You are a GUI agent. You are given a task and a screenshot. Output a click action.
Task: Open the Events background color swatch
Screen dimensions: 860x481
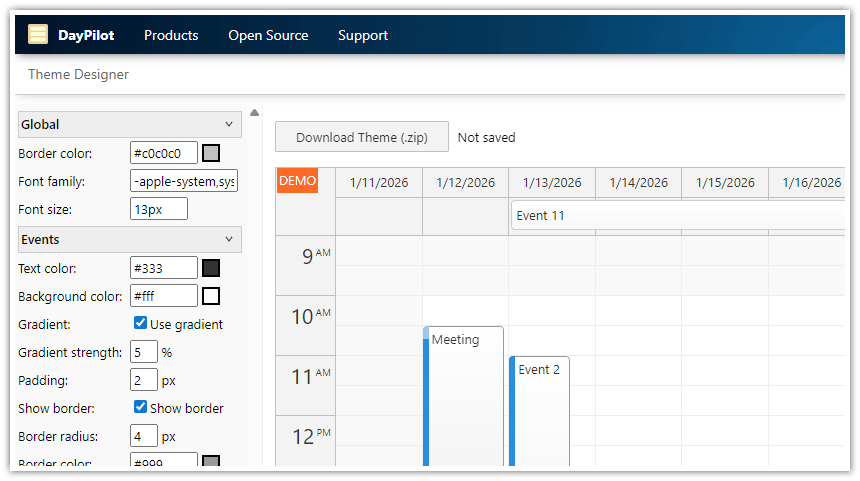[211, 296]
